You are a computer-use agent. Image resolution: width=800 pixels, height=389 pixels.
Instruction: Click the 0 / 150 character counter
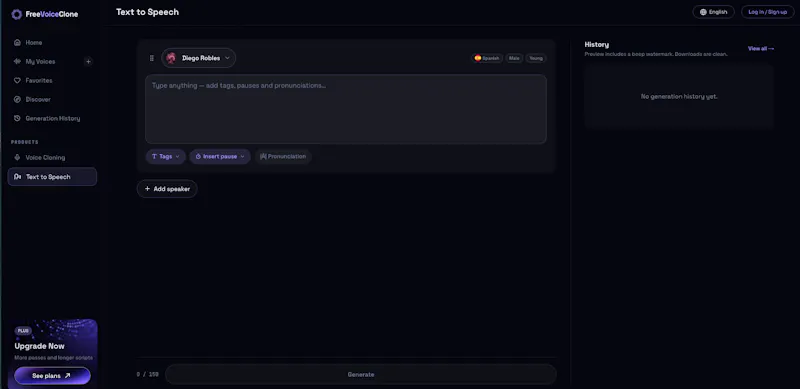point(147,374)
